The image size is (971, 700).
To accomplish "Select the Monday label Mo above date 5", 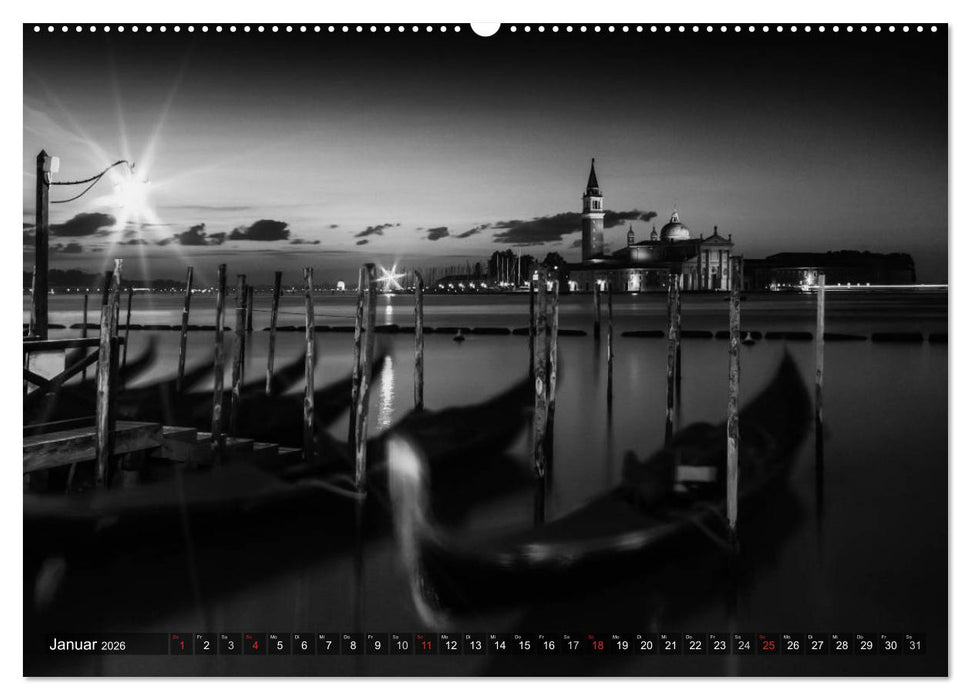I will (x=274, y=637).
